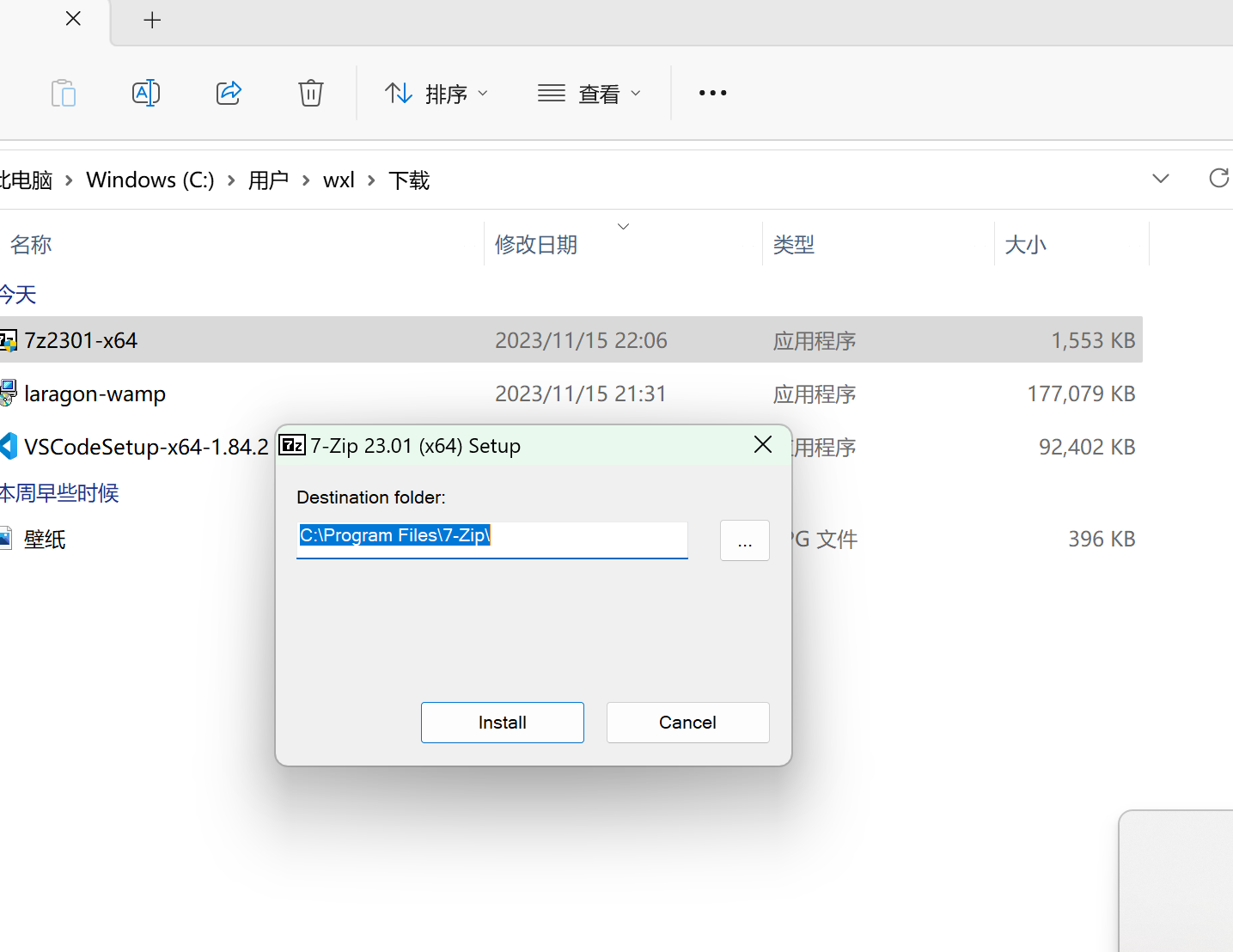Viewport: 1233px width, 952px height.
Task: Expand chevron after 用户 breadcrumb
Action: [x=306, y=180]
